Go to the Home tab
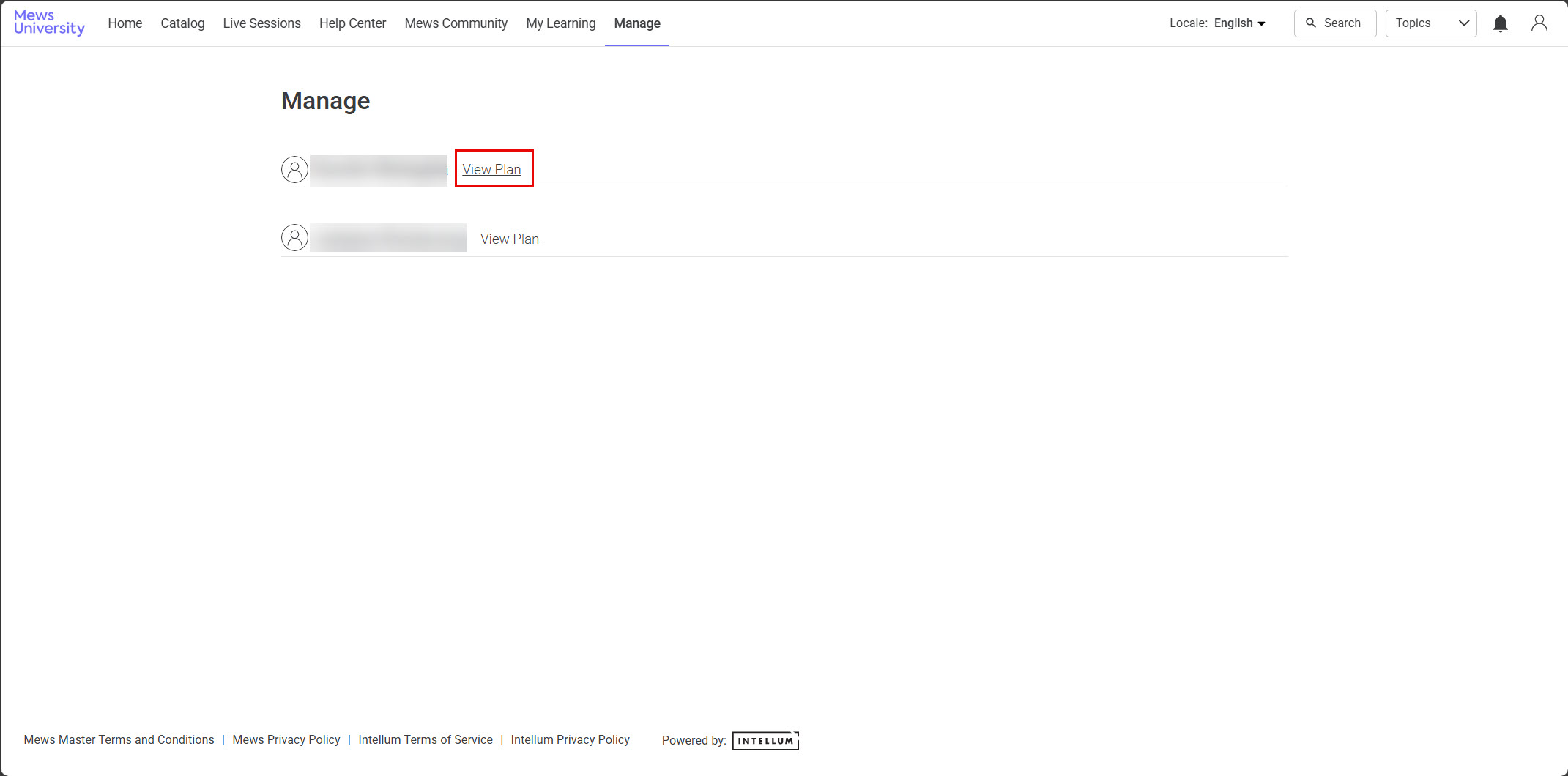The image size is (1568, 776). pos(125,23)
